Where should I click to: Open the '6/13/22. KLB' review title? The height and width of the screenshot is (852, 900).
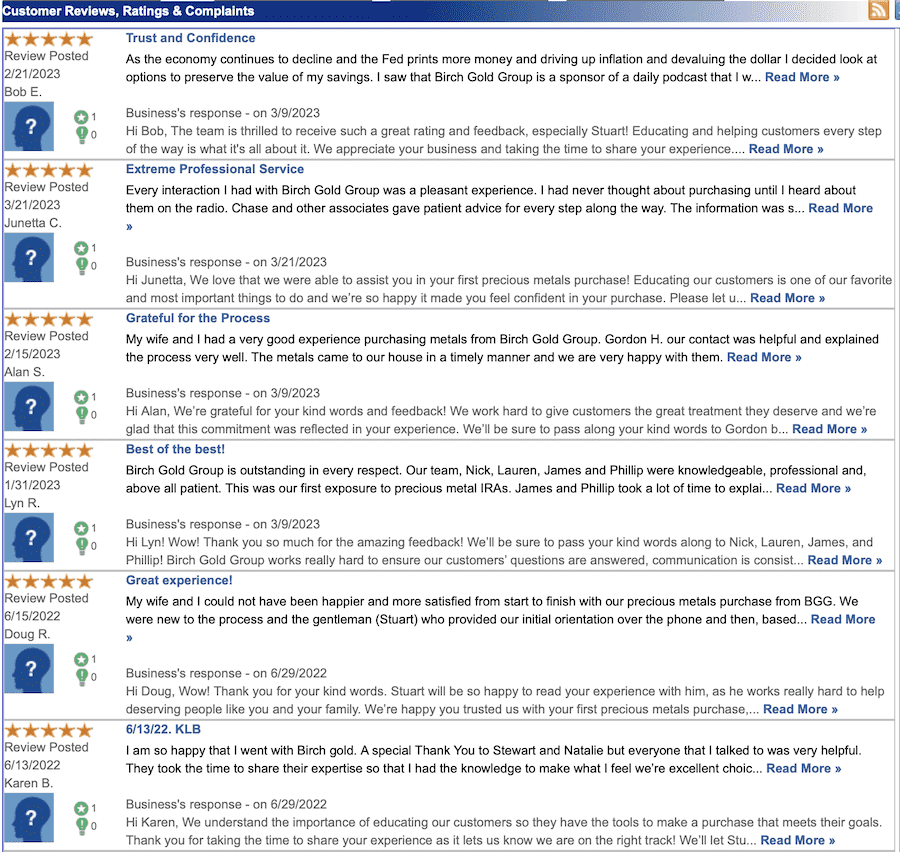point(163,729)
